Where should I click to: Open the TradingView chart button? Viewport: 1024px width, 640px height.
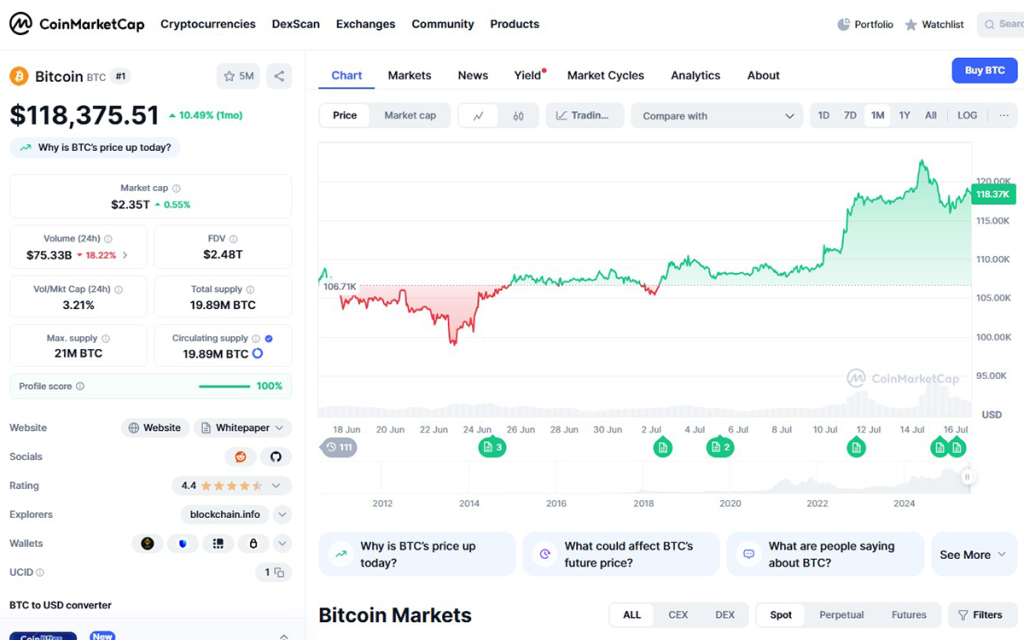click(x=584, y=116)
